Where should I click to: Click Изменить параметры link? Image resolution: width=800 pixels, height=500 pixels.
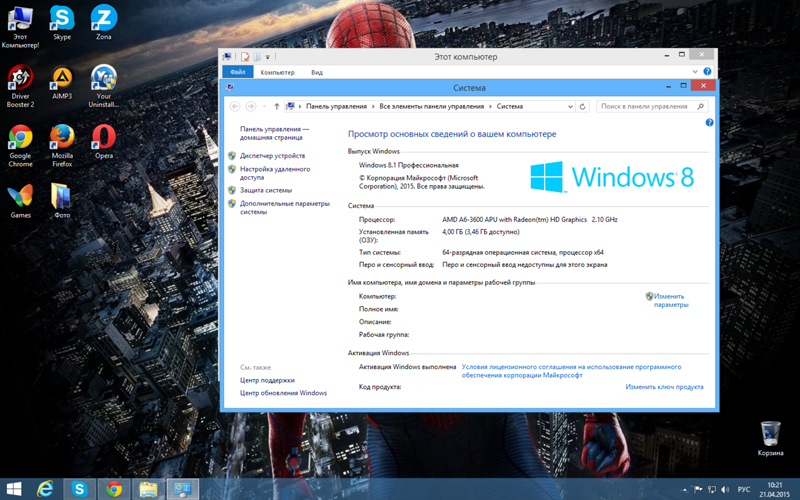tap(671, 300)
